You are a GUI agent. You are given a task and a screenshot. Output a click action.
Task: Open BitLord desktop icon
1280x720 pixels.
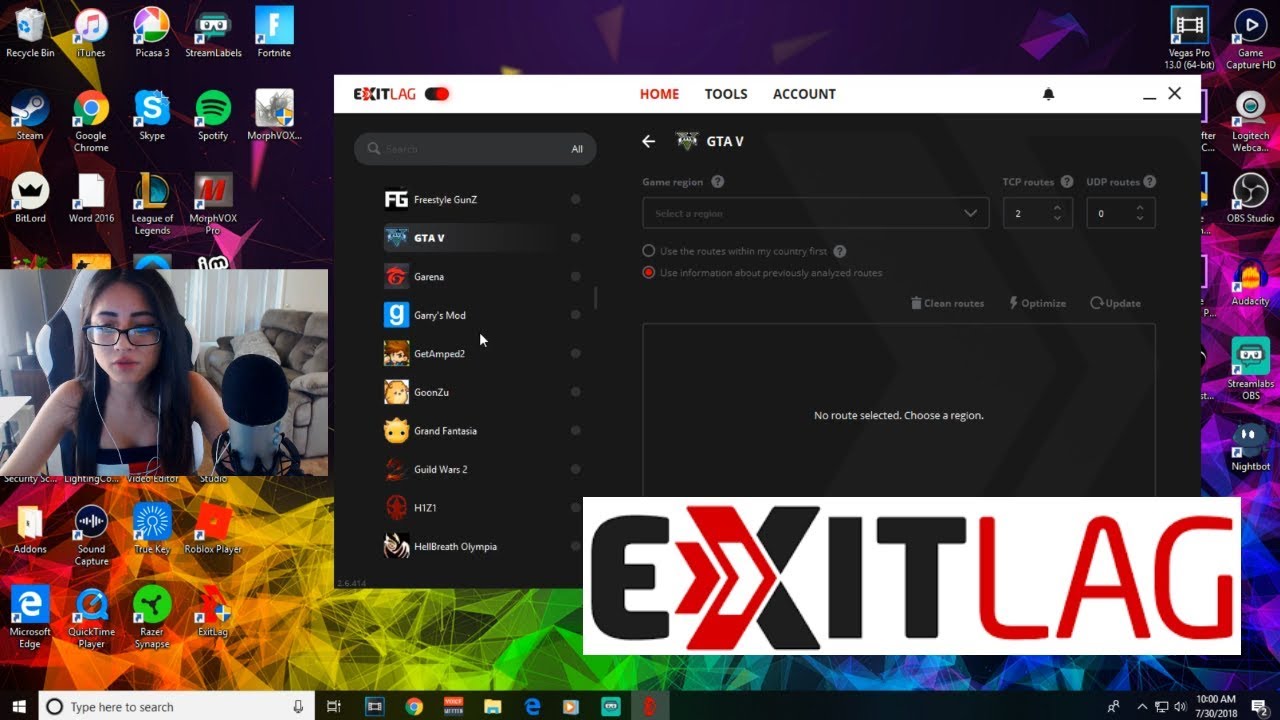pyautogui.click(x=30, y=198)
